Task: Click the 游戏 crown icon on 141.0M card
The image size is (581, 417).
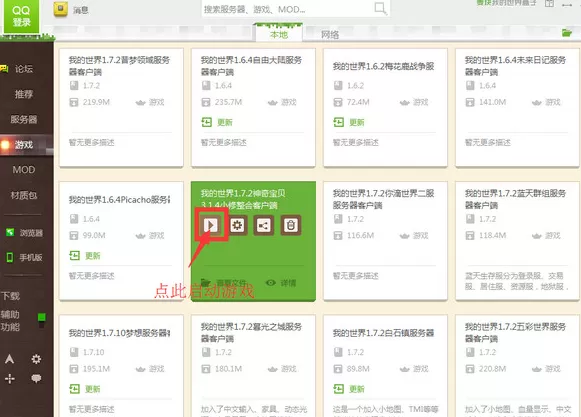Action: 537,102
